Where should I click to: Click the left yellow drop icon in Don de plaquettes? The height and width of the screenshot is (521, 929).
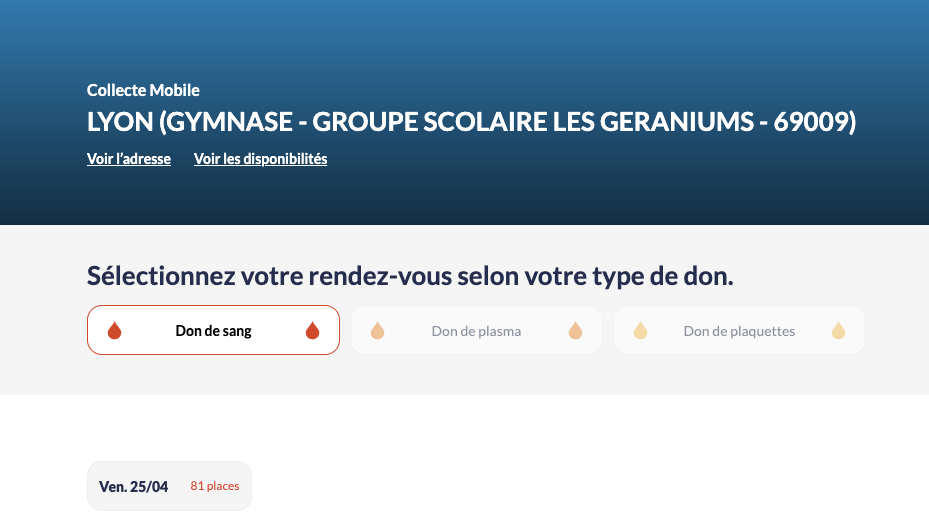(640, 331)
